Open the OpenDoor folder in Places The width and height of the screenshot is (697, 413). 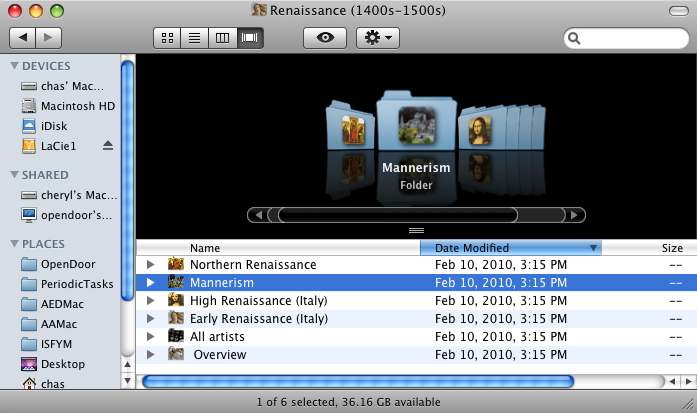[x=58, y=264]
